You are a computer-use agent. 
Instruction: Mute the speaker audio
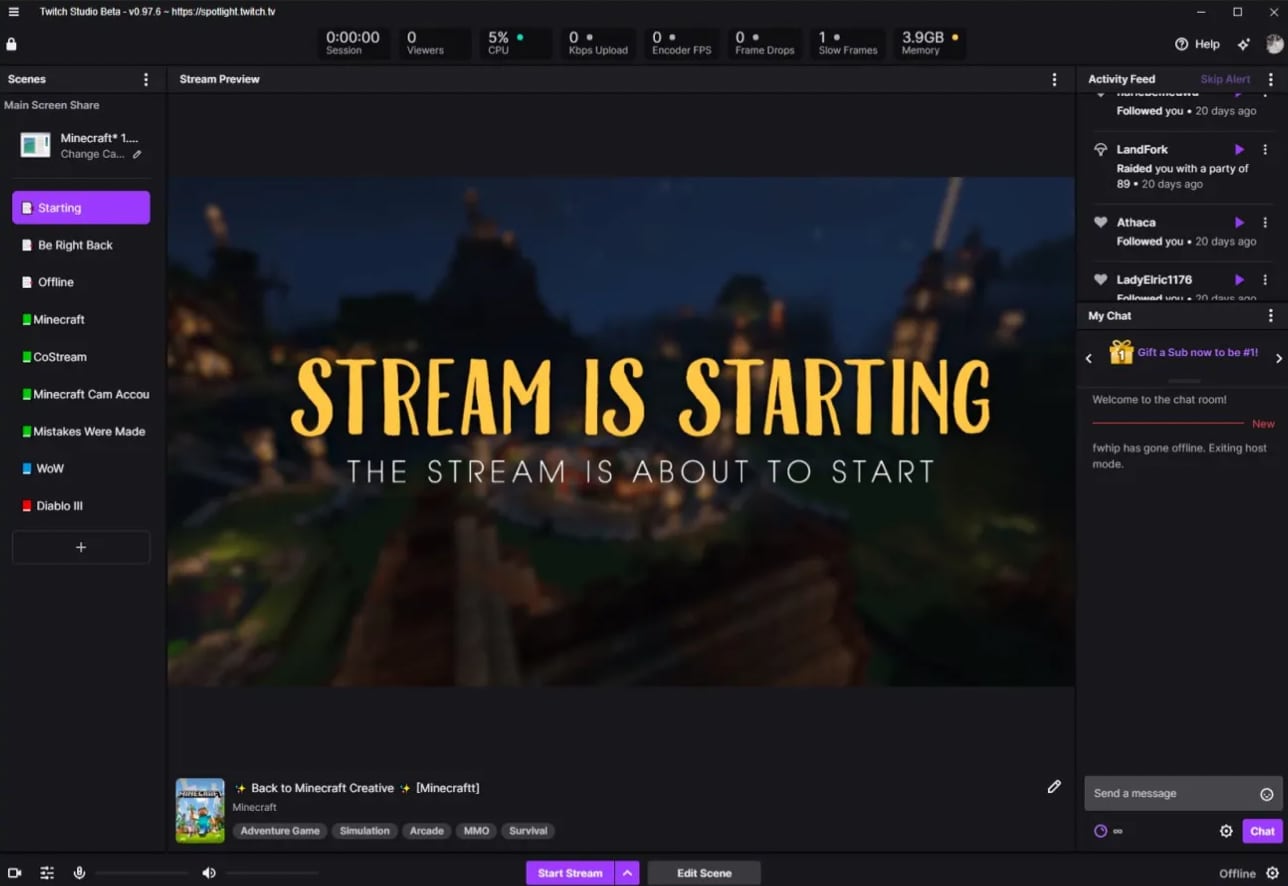[x=208, y=873]
